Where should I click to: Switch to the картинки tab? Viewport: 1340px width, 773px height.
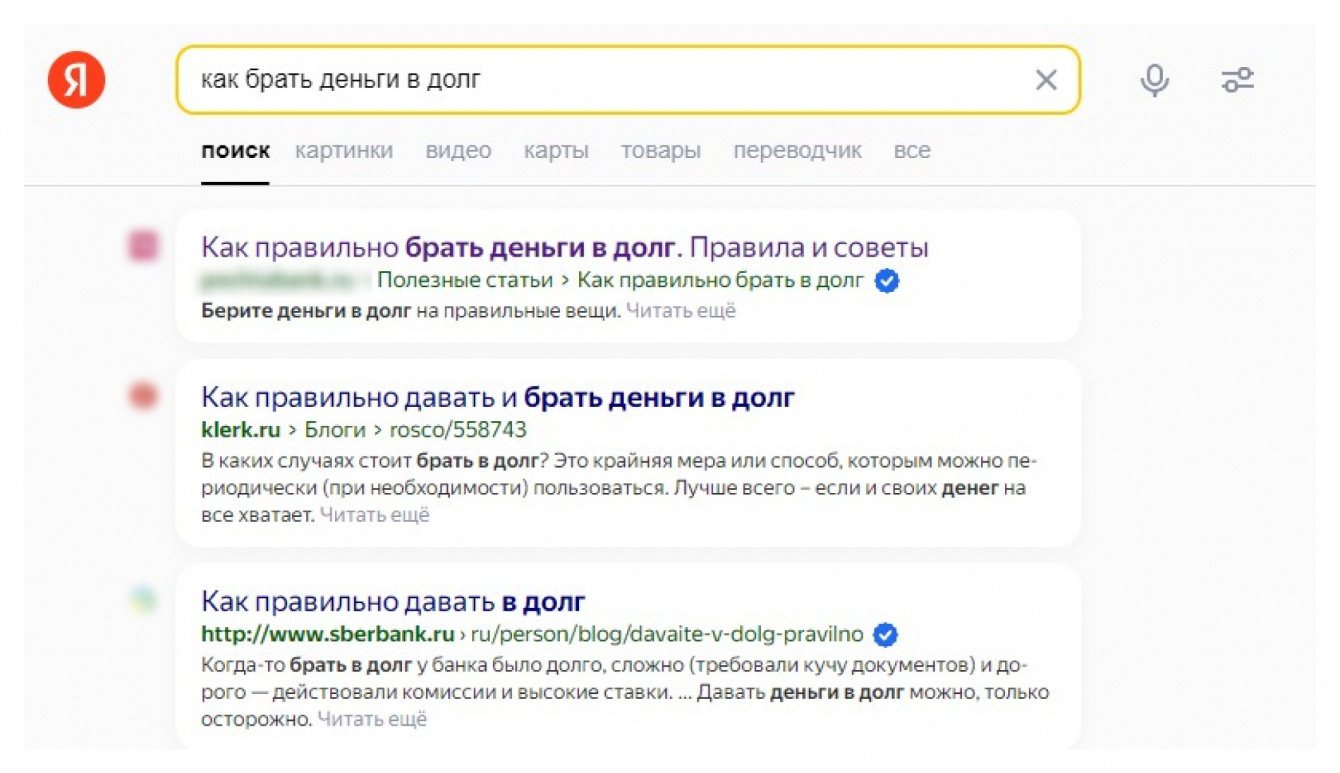pyautogui.click(x=344, y=151)
